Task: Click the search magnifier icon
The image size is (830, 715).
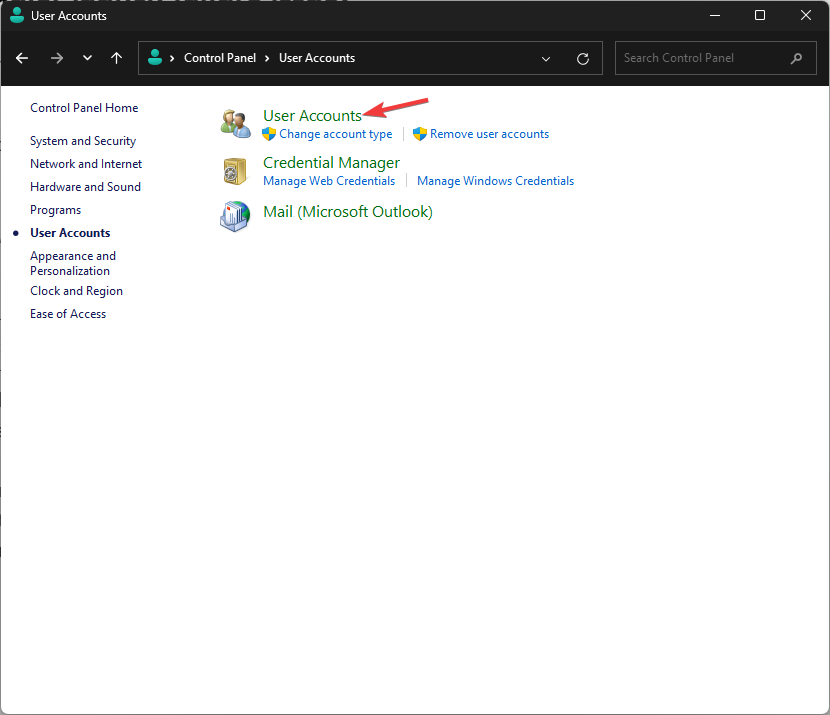Action: tap(796, 58)
